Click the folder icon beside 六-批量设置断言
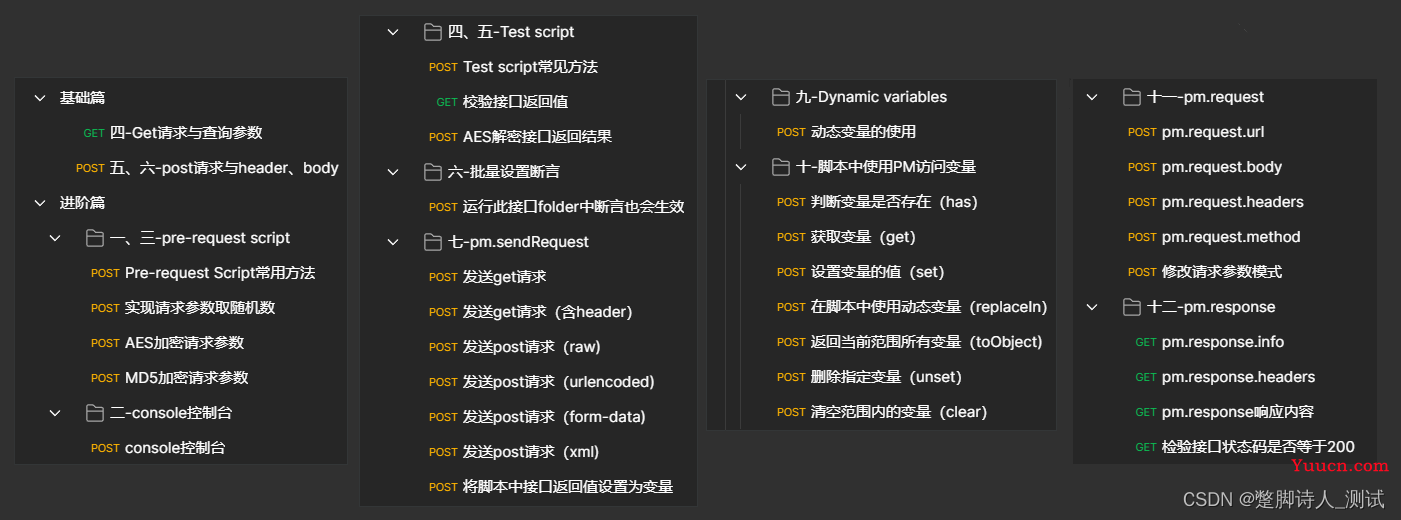The height and width of the screenshot is (520, 1401). point(433,172)
